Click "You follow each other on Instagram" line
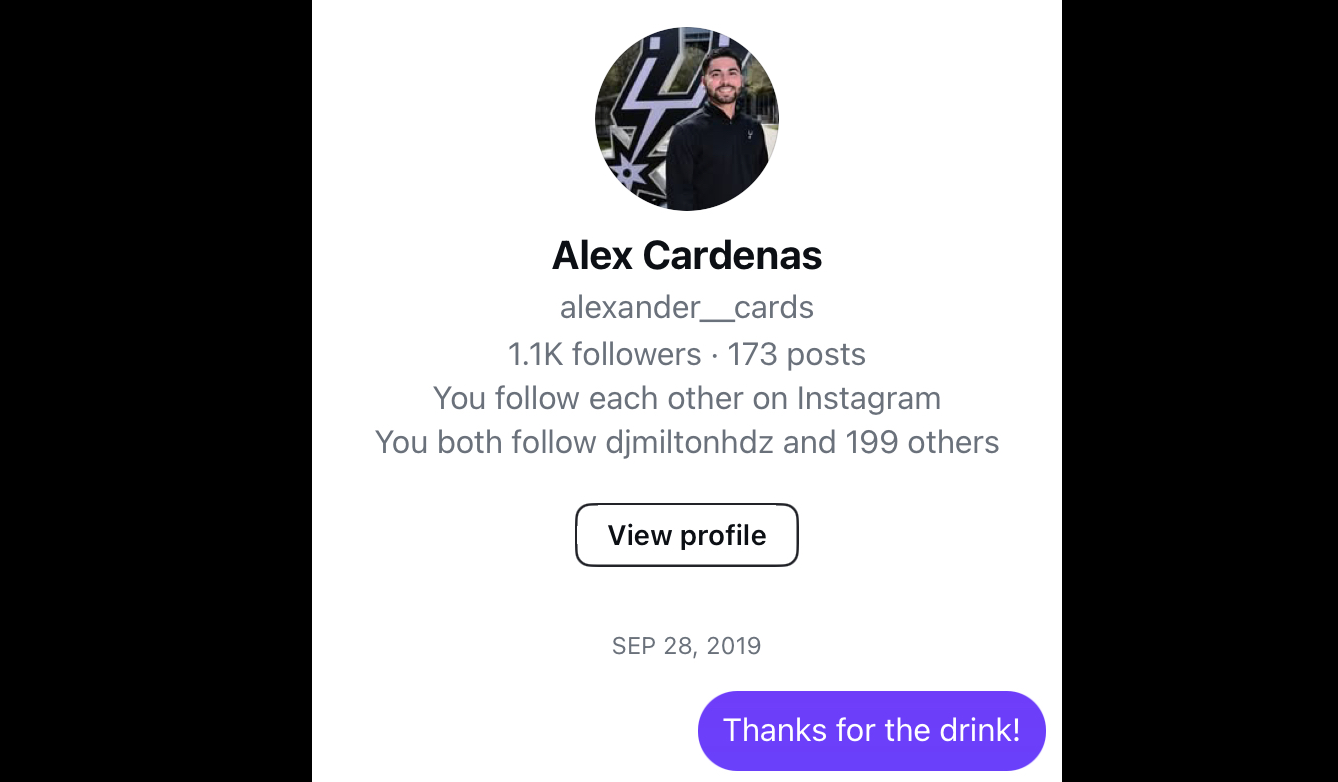The image size is (1338, 782). [687, 398]
